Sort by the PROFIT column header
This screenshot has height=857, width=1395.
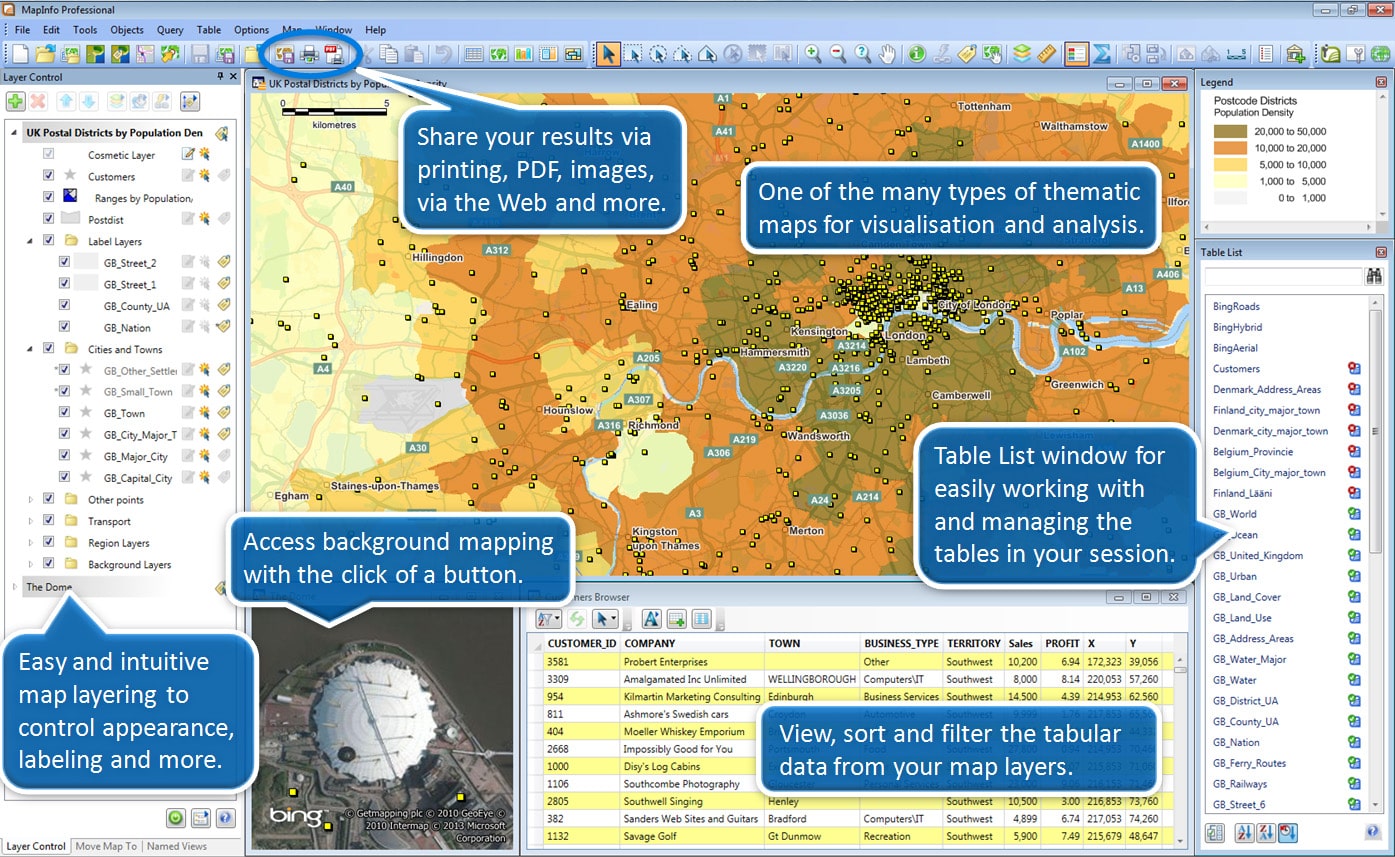pos(1062,643)
